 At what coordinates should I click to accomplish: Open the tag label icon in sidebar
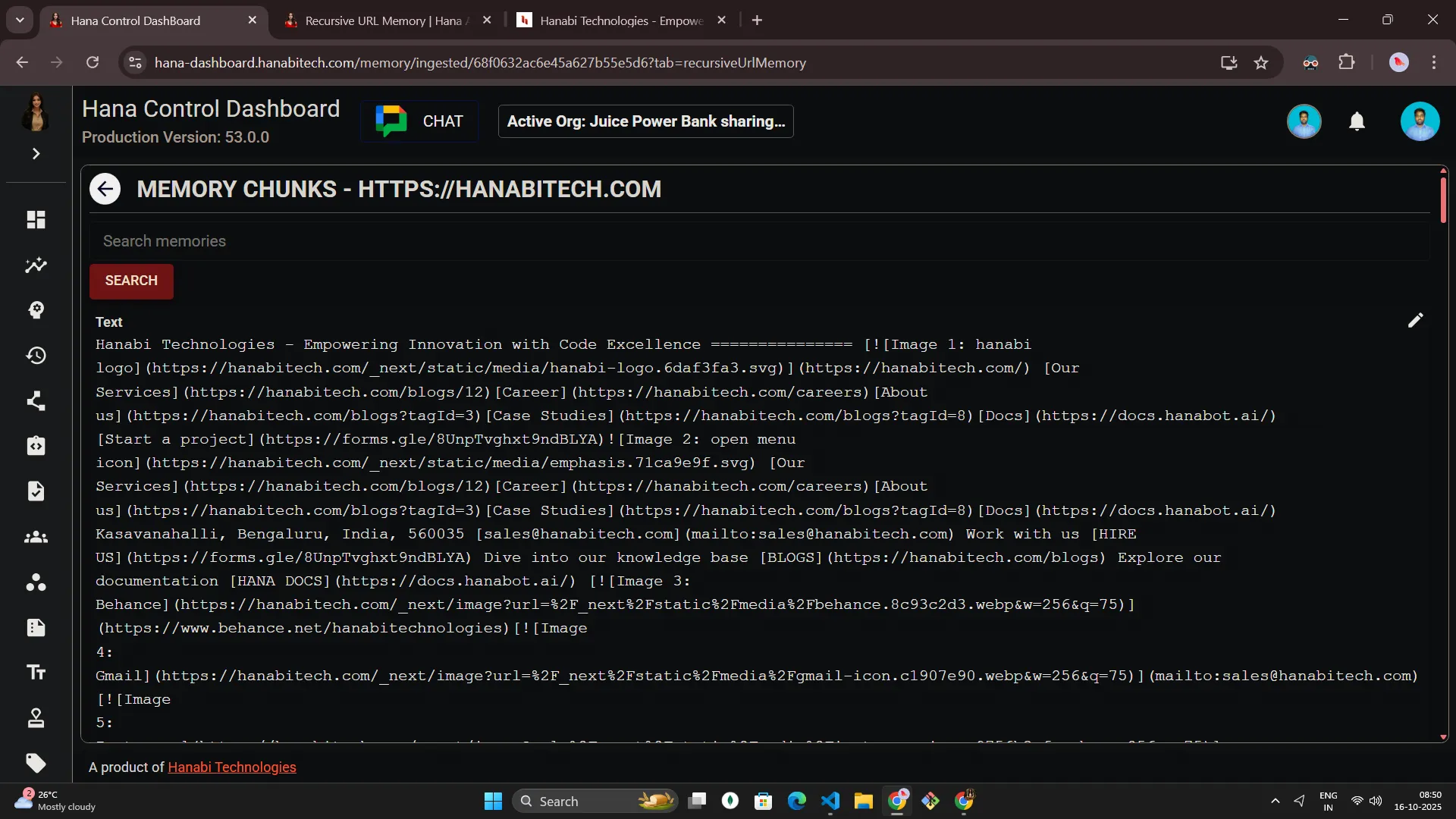[x=36, y=763]
